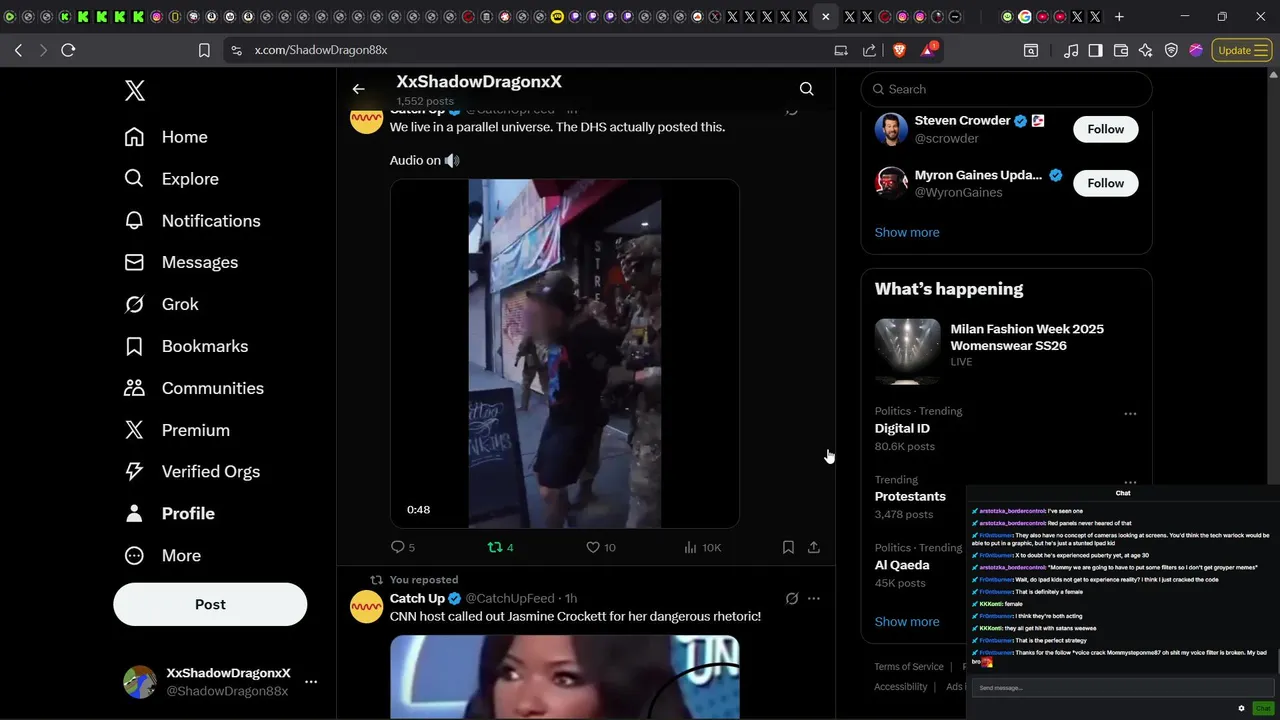Reply to the DHS video post

click(402, 547)
